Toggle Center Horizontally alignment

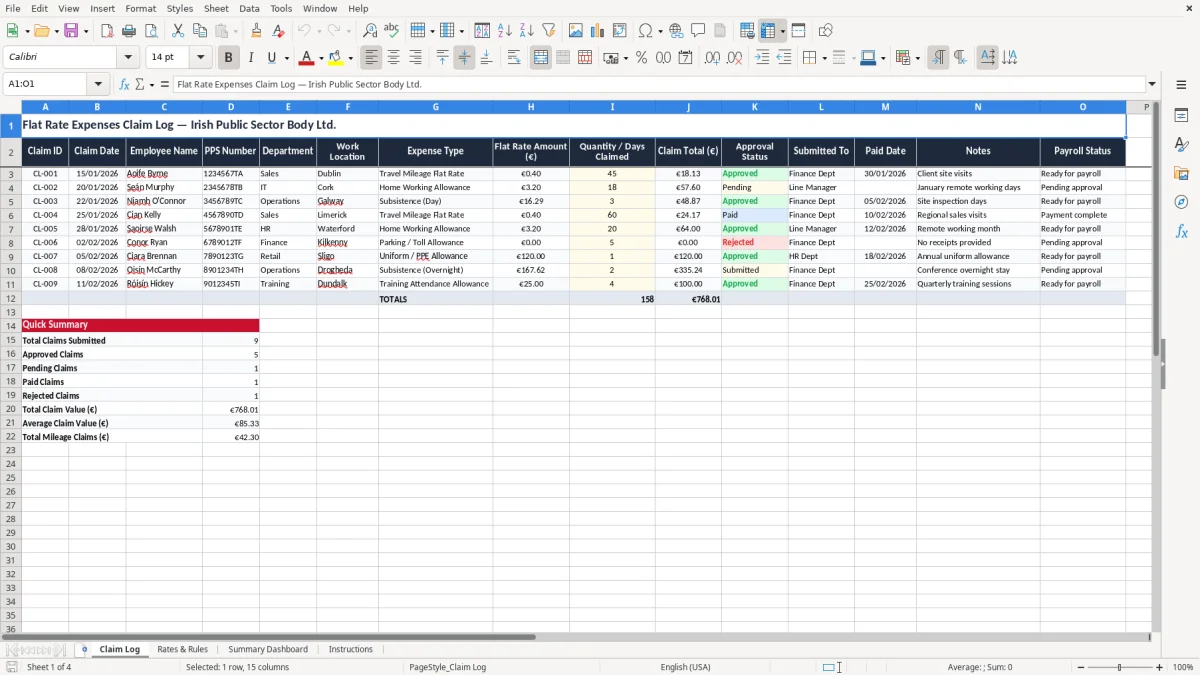point(393,58)
